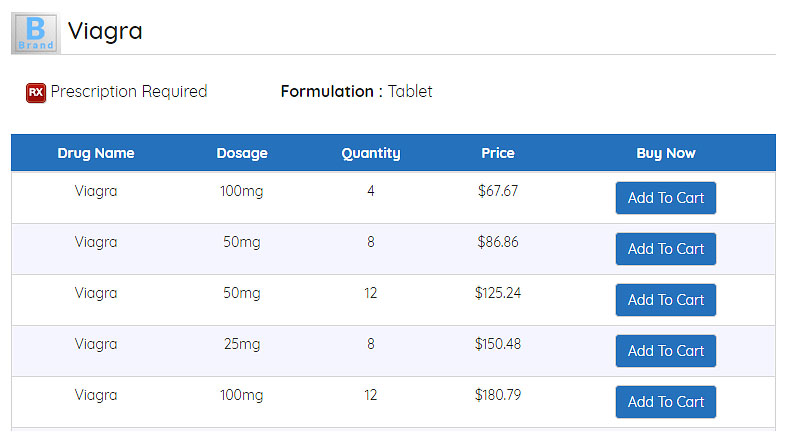Click the 100mg dosage in the $67.67 row
Screen dimensions: 786x443
[242, 191]
